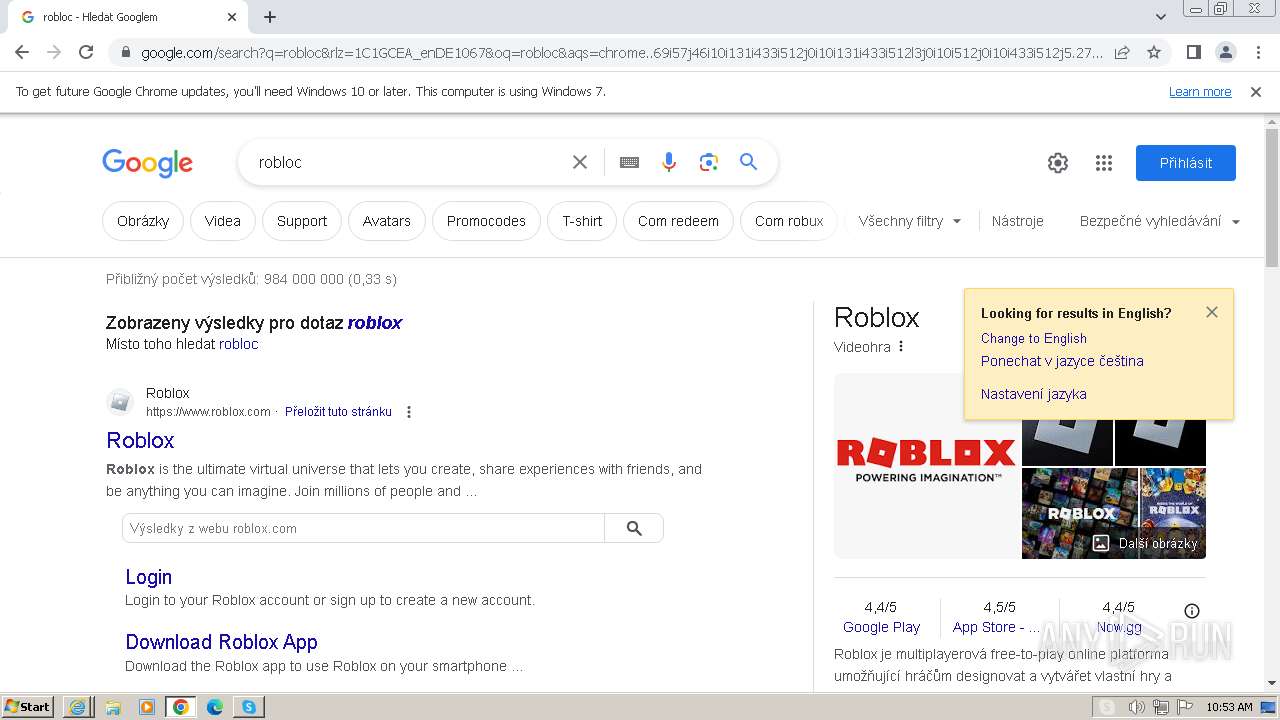Open the Roblox main result title
1280x720 pixels.
click(140, 440)
